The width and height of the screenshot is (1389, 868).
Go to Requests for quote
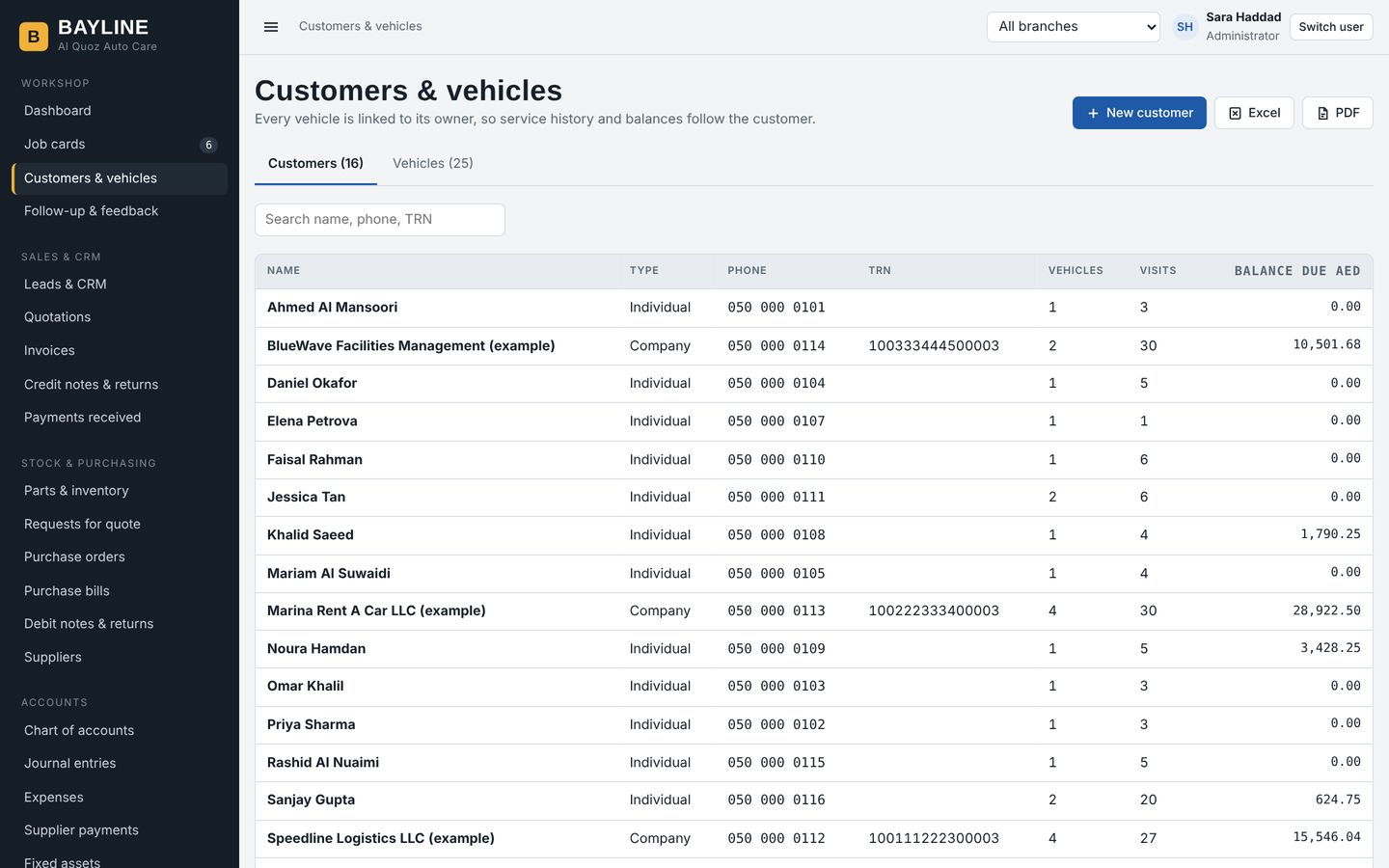[x=120, y=525]
